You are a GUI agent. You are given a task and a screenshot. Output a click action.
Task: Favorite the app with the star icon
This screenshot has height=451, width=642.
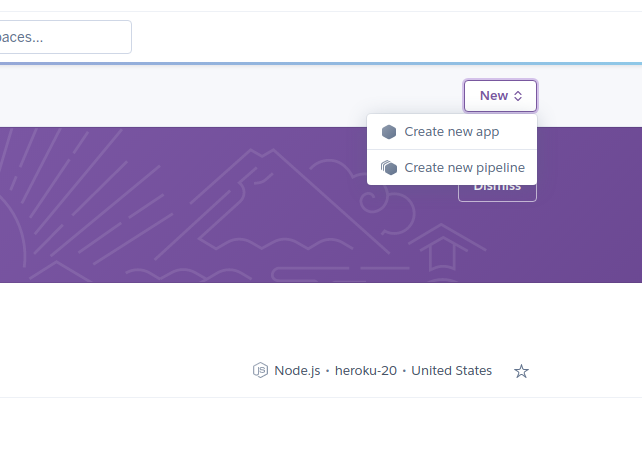(521, 371)
